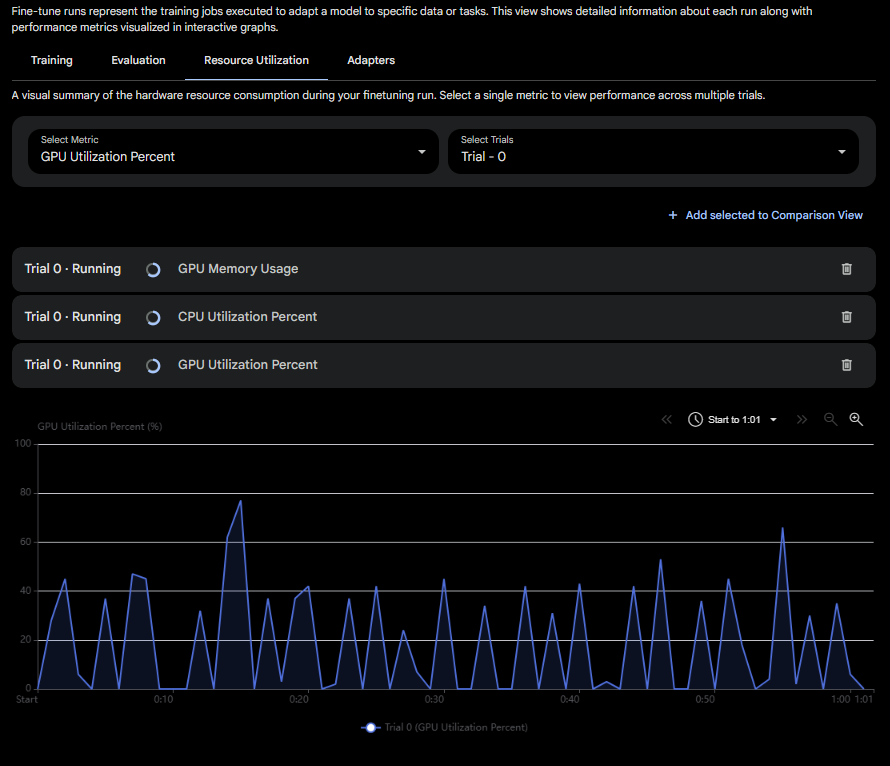Select the GPU Utilization Percent row label
Screen dimensions: 890x766
click(x=247, y=365)
